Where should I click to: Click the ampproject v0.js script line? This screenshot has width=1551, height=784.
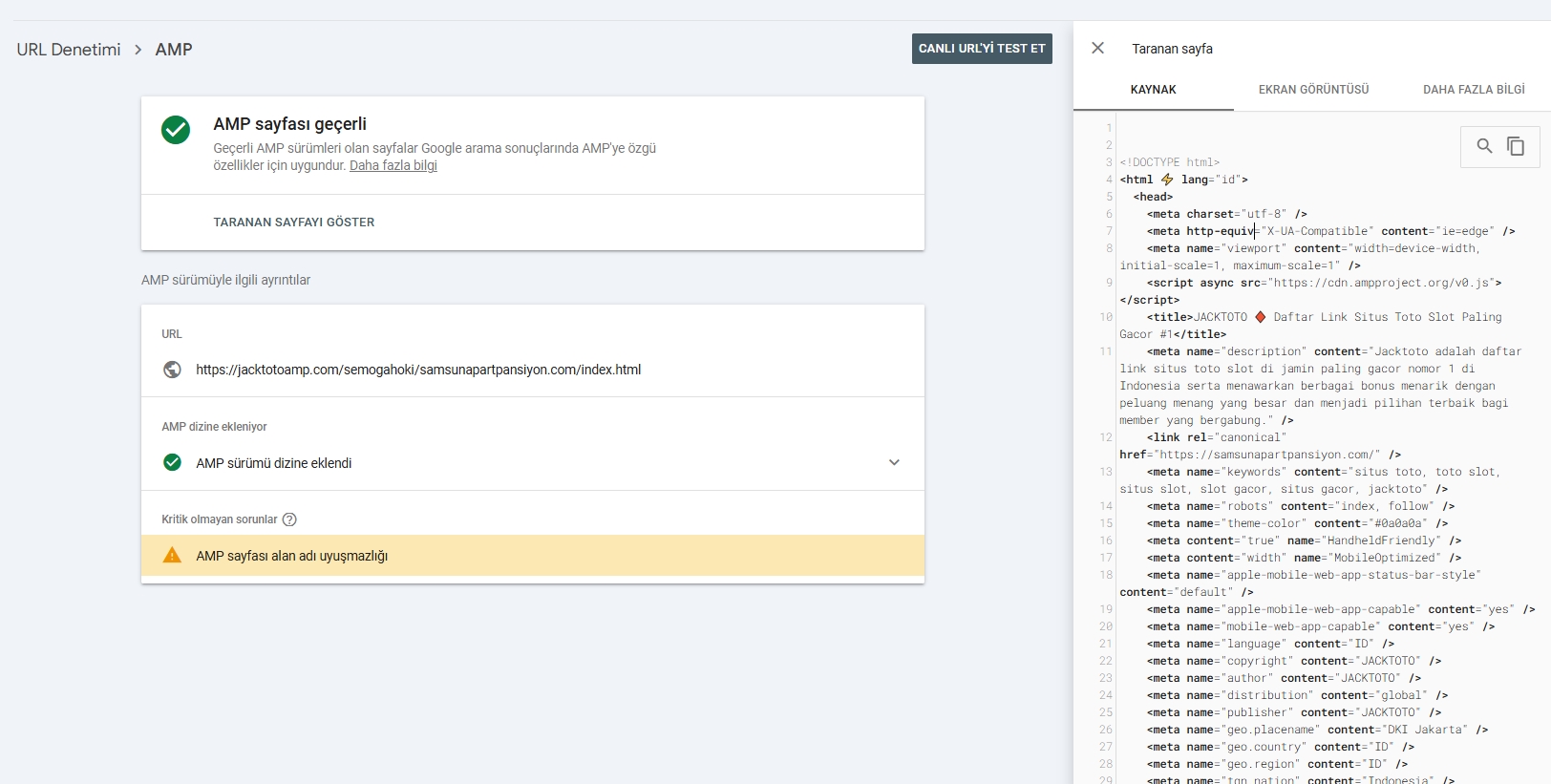pyautogui.click(x=1324, y=283)
